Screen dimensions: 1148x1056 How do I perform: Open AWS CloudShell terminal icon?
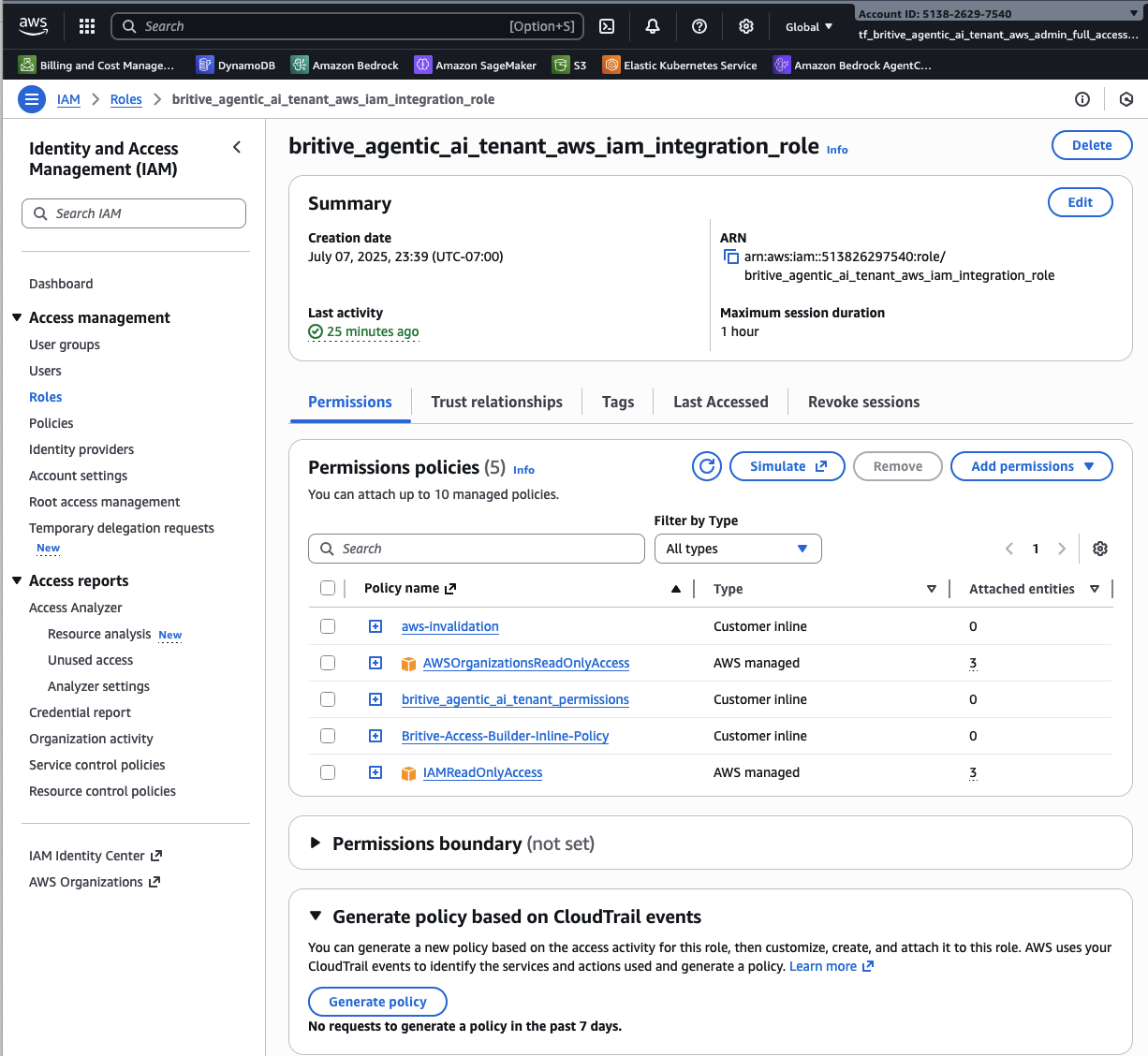607,26
